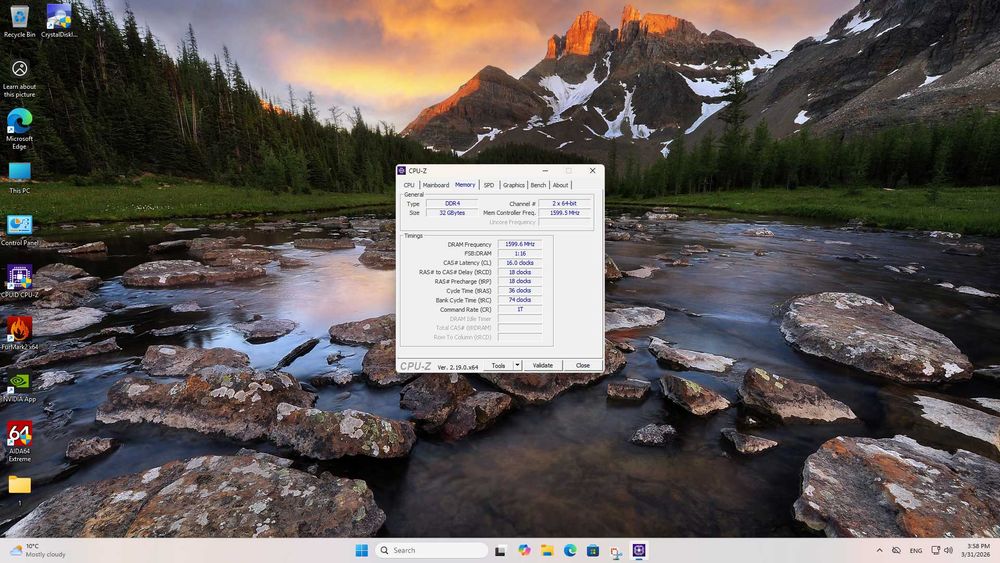Click the Close button at the bottom of CPU-Z
The height and width of the screenshot is (563, 1000).
pyautogui.click(x=582, y=365)
